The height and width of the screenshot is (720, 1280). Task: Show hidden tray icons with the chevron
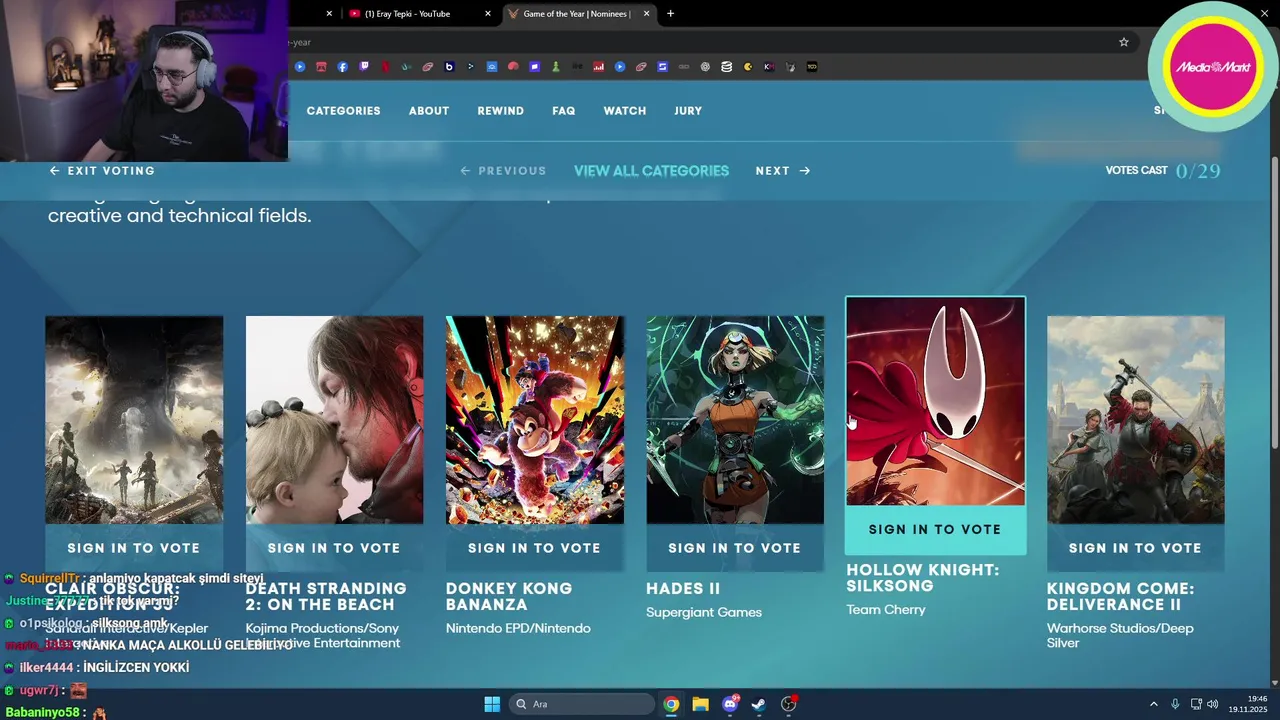(1153, 704)
